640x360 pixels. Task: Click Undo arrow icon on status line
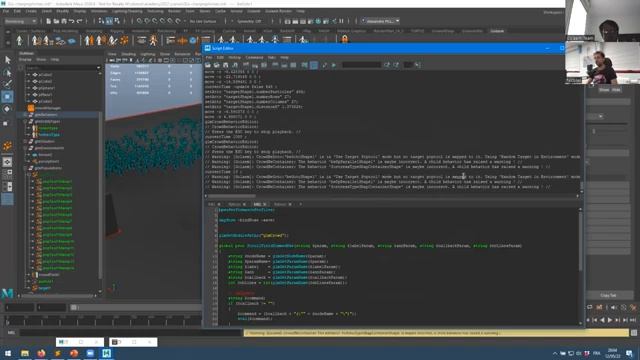(x=71, y=21)
